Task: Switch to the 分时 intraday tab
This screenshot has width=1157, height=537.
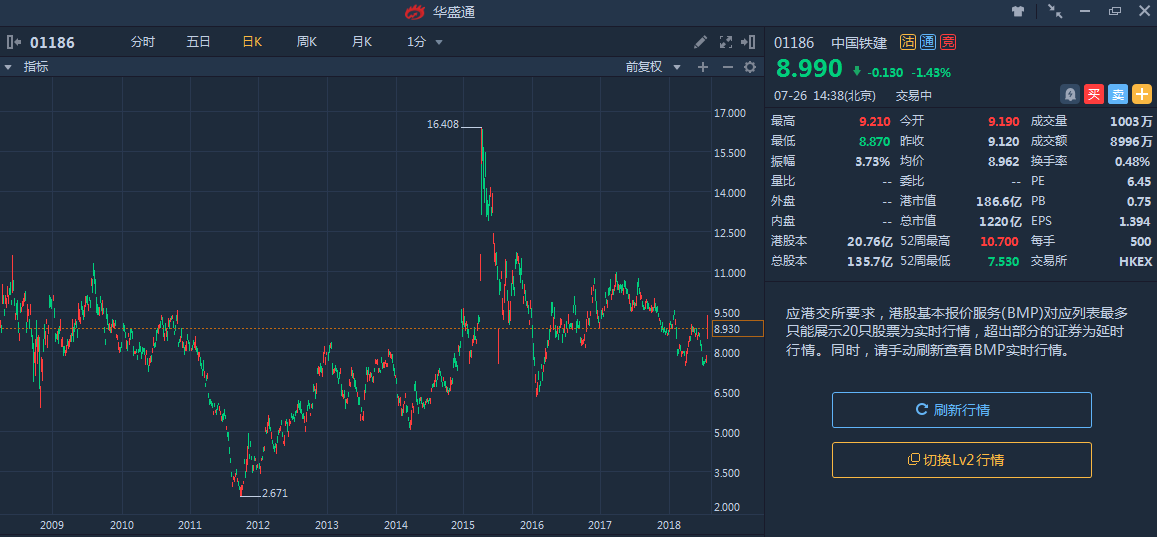Action: 143,42
